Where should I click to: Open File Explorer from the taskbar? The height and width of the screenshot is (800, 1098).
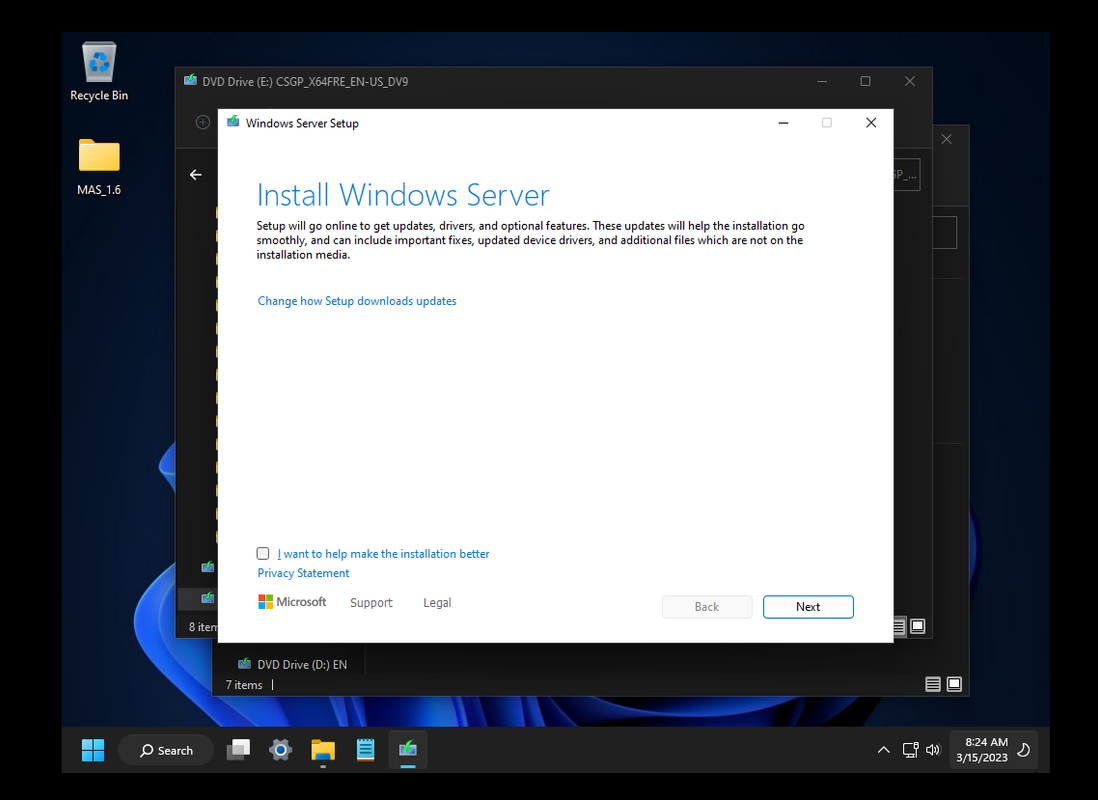tap(323, 750)
